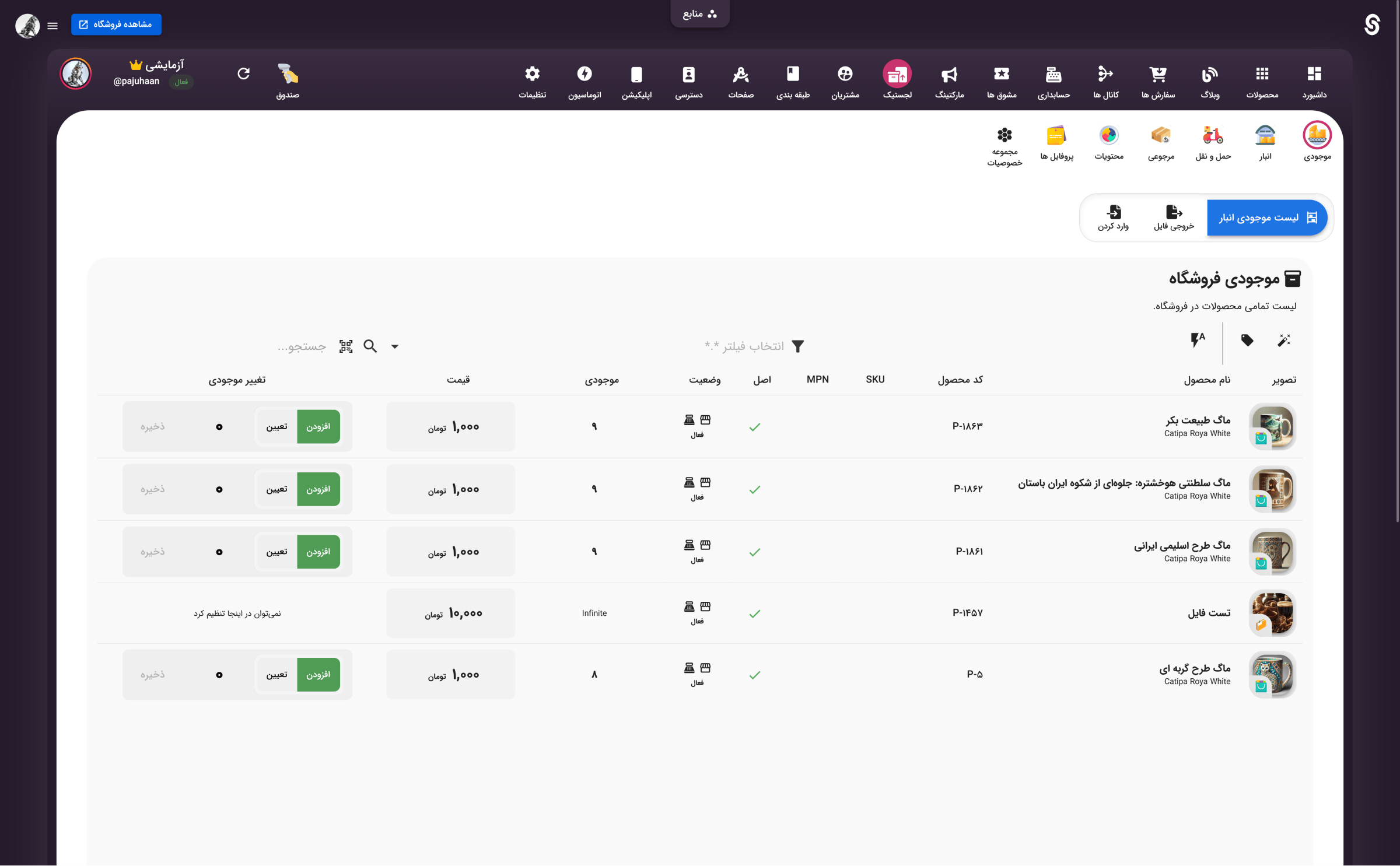The height and width of the screenshot is (866, 1400).
Task: Click the tag label icon
Action: point(1247,340)
